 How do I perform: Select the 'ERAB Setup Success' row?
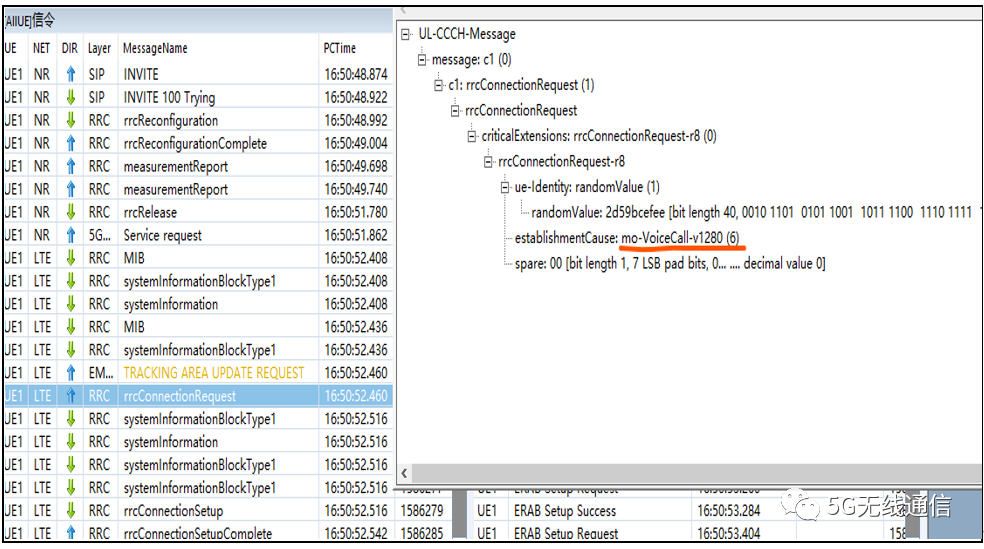click(x=565, y=511)
